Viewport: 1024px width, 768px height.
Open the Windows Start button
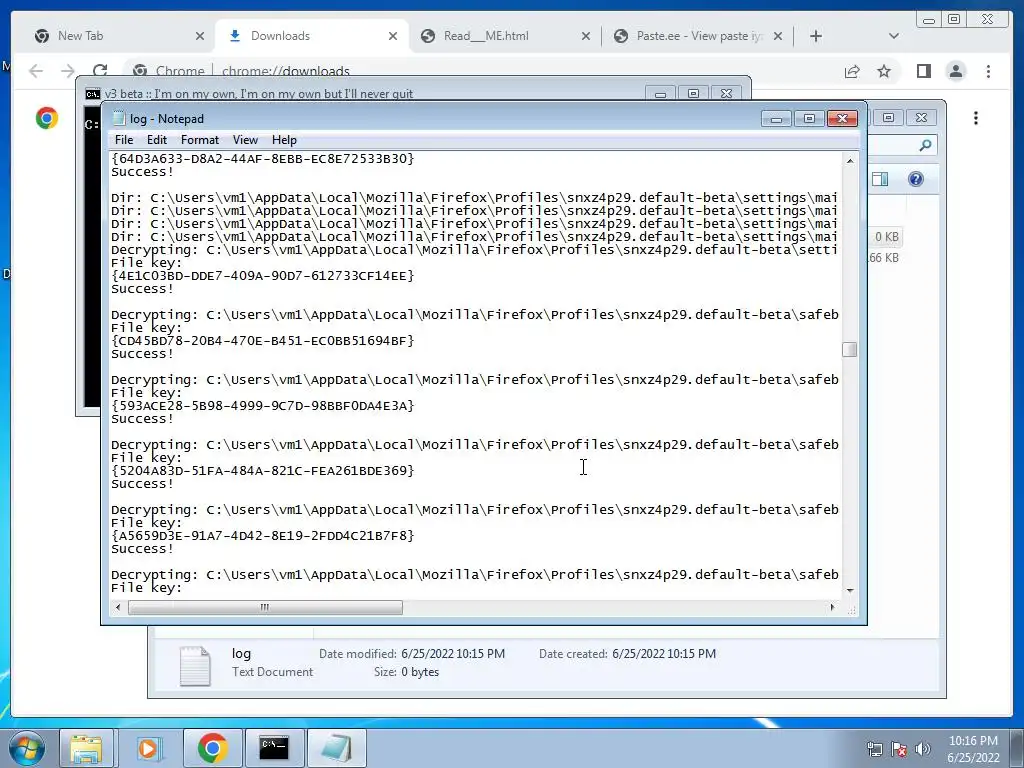pos(27,748)
